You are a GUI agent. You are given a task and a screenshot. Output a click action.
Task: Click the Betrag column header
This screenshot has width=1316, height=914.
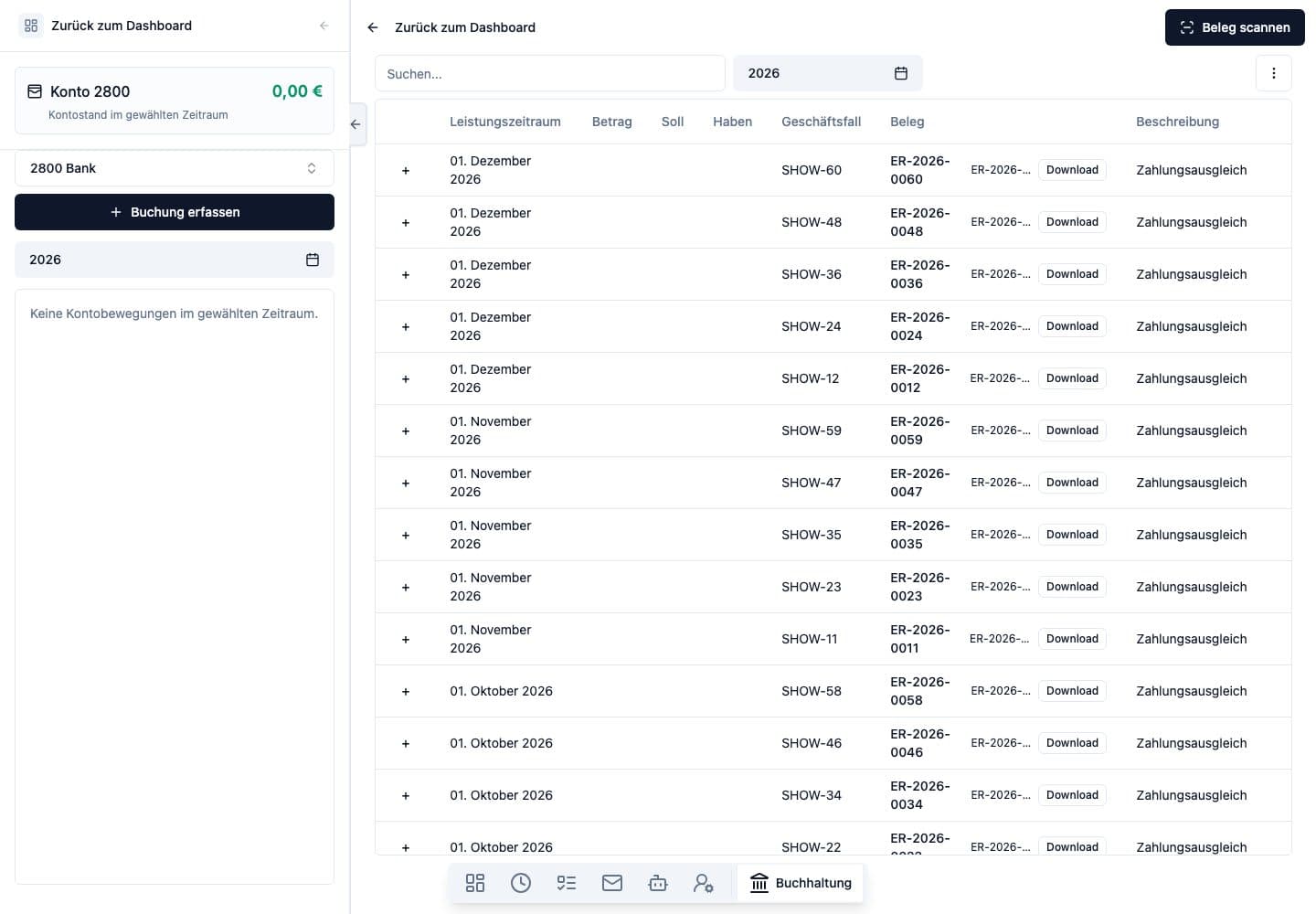click(612, 122)
